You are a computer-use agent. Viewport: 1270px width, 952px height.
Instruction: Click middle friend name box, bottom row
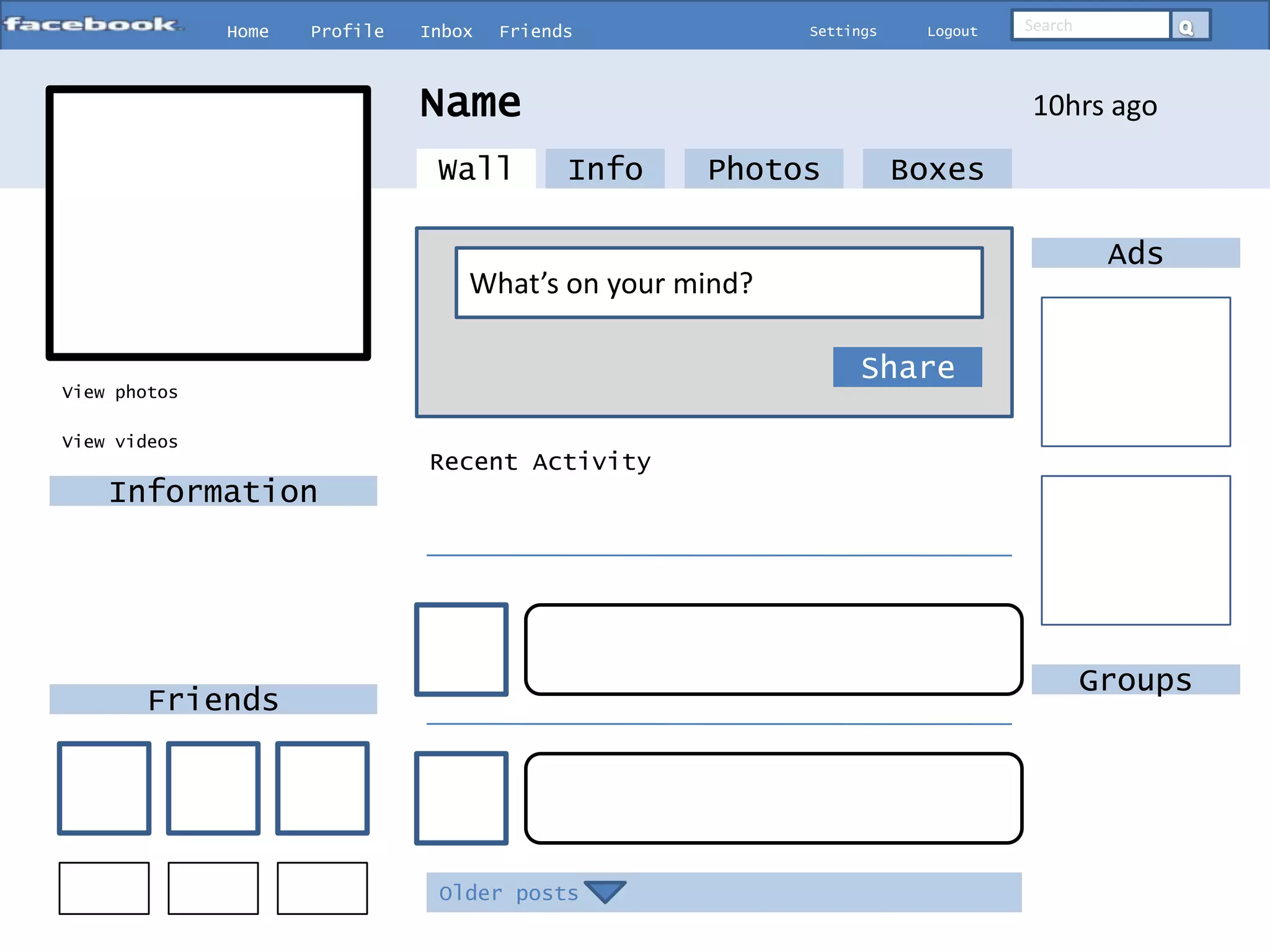[x=213, y=888]
